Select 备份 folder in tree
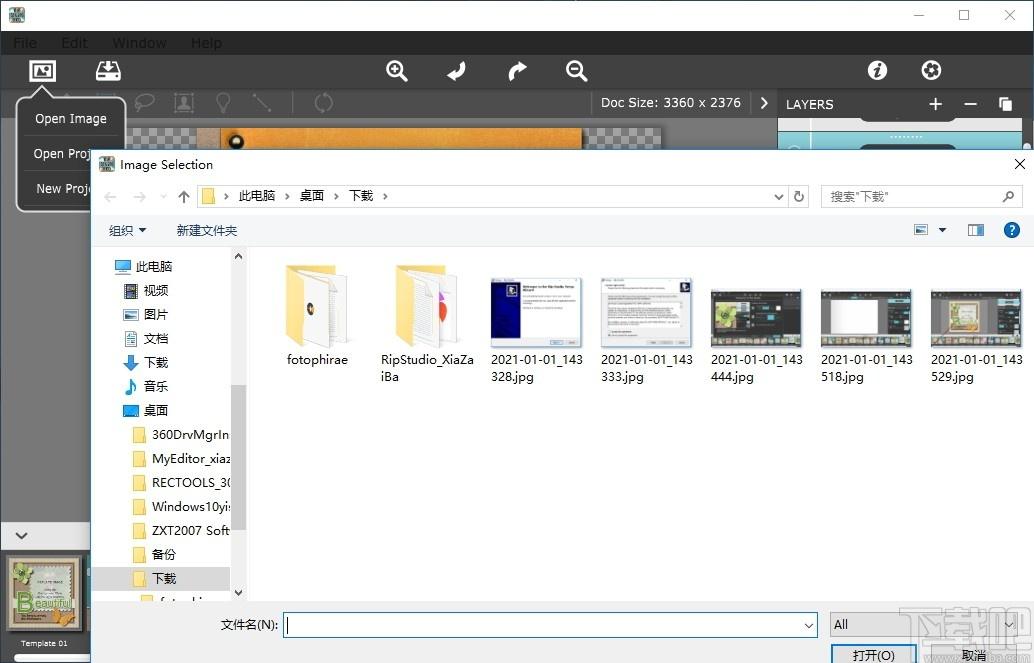 [154, 554]
